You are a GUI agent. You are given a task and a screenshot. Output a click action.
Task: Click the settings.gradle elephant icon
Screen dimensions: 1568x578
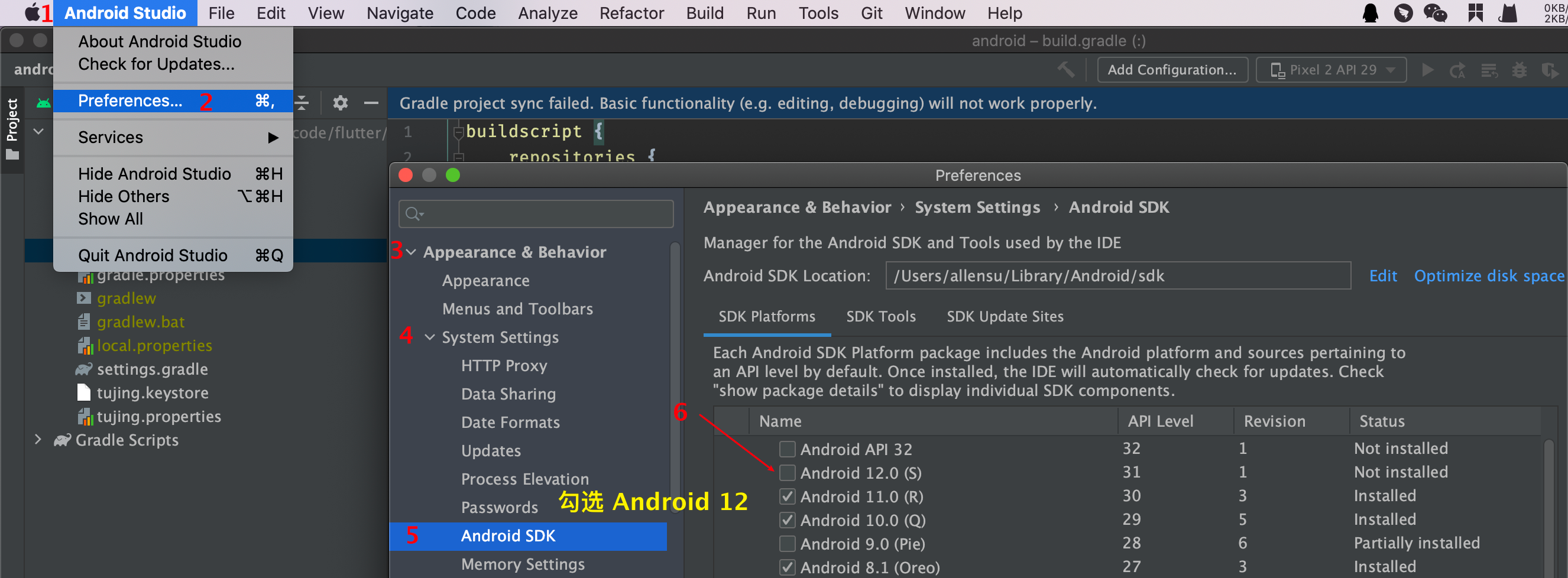[x=83, y=369]
